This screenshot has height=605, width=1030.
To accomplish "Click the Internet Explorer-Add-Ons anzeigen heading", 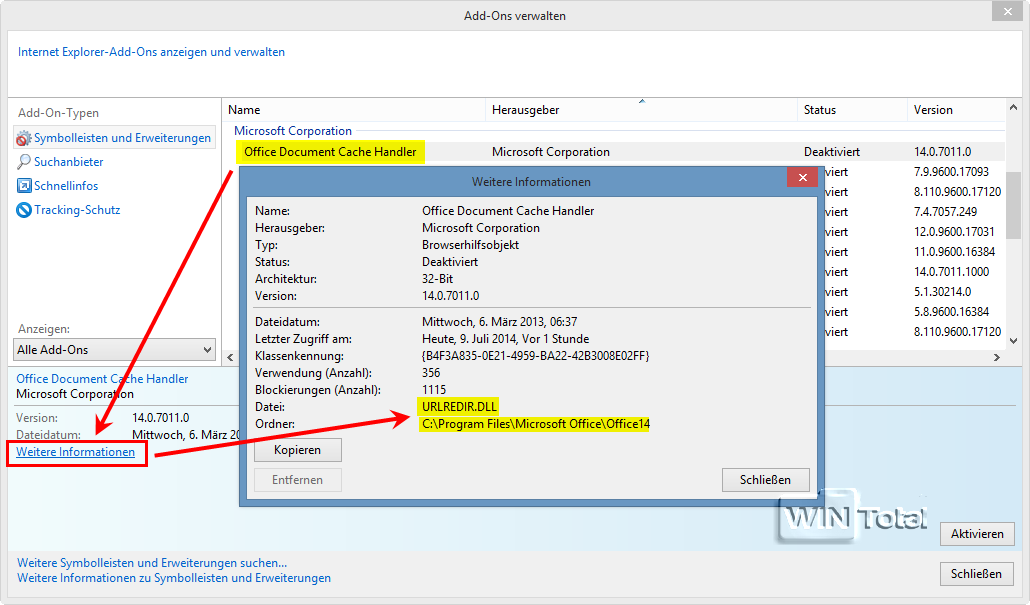I will pyautogui.click(x=151, y=52).
